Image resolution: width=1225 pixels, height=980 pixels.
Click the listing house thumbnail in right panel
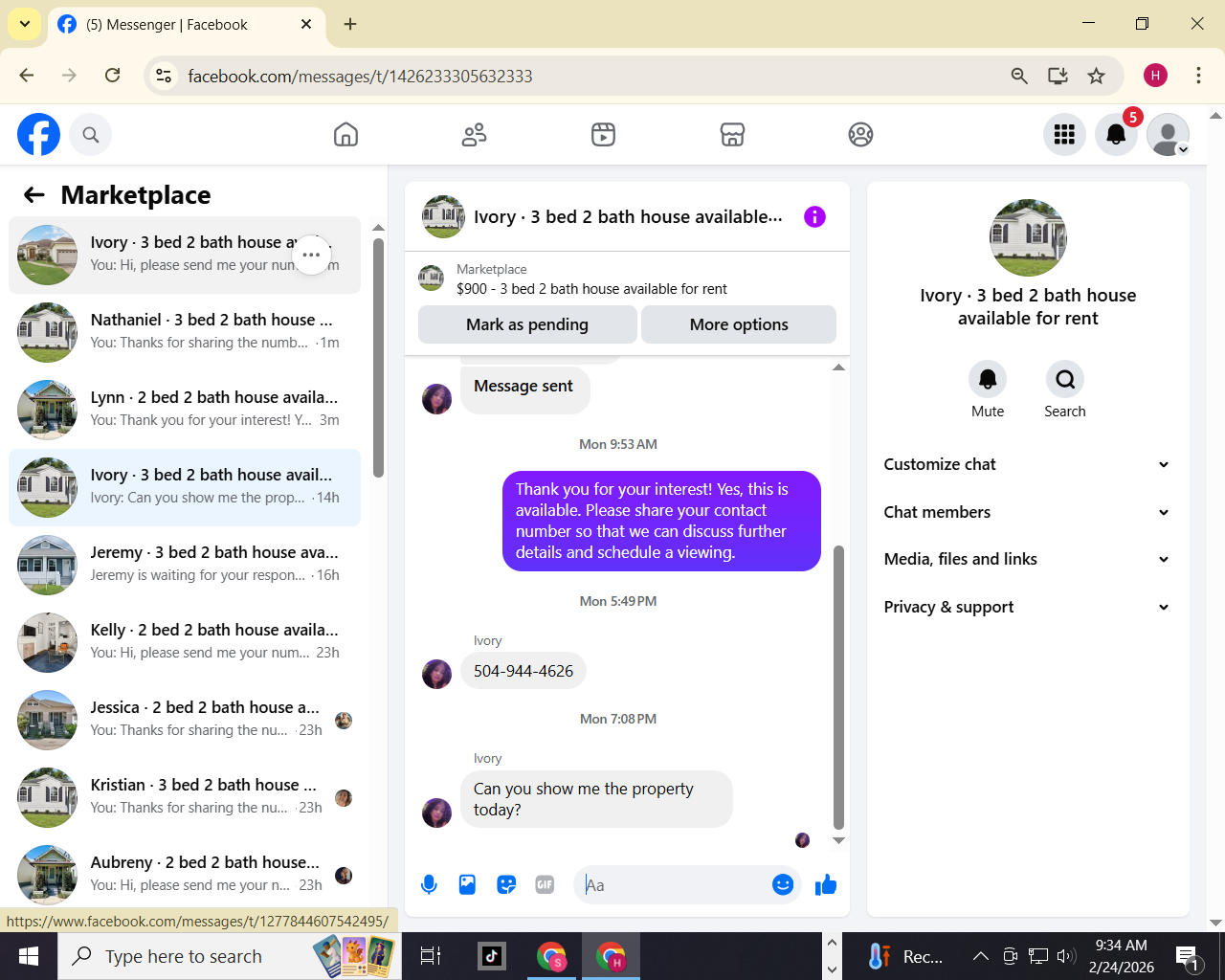[x=1028, y=237]
